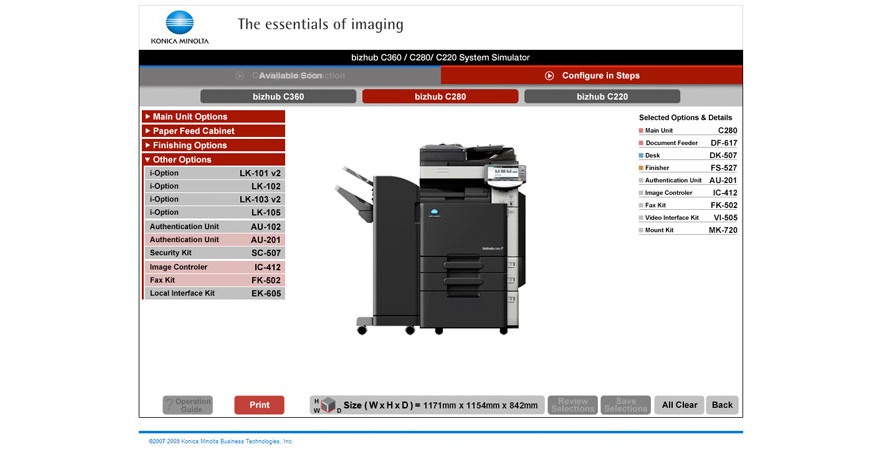This screenshot has width=880, height=457.
Task: Open the Configure in Steps tab
Action: point(592,75)
